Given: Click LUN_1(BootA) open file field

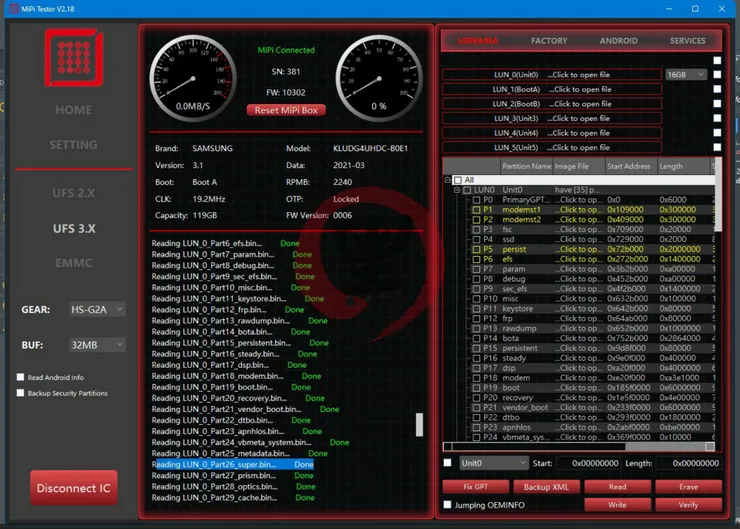Looking at the screenshot, I should click(x=552, y=89).
